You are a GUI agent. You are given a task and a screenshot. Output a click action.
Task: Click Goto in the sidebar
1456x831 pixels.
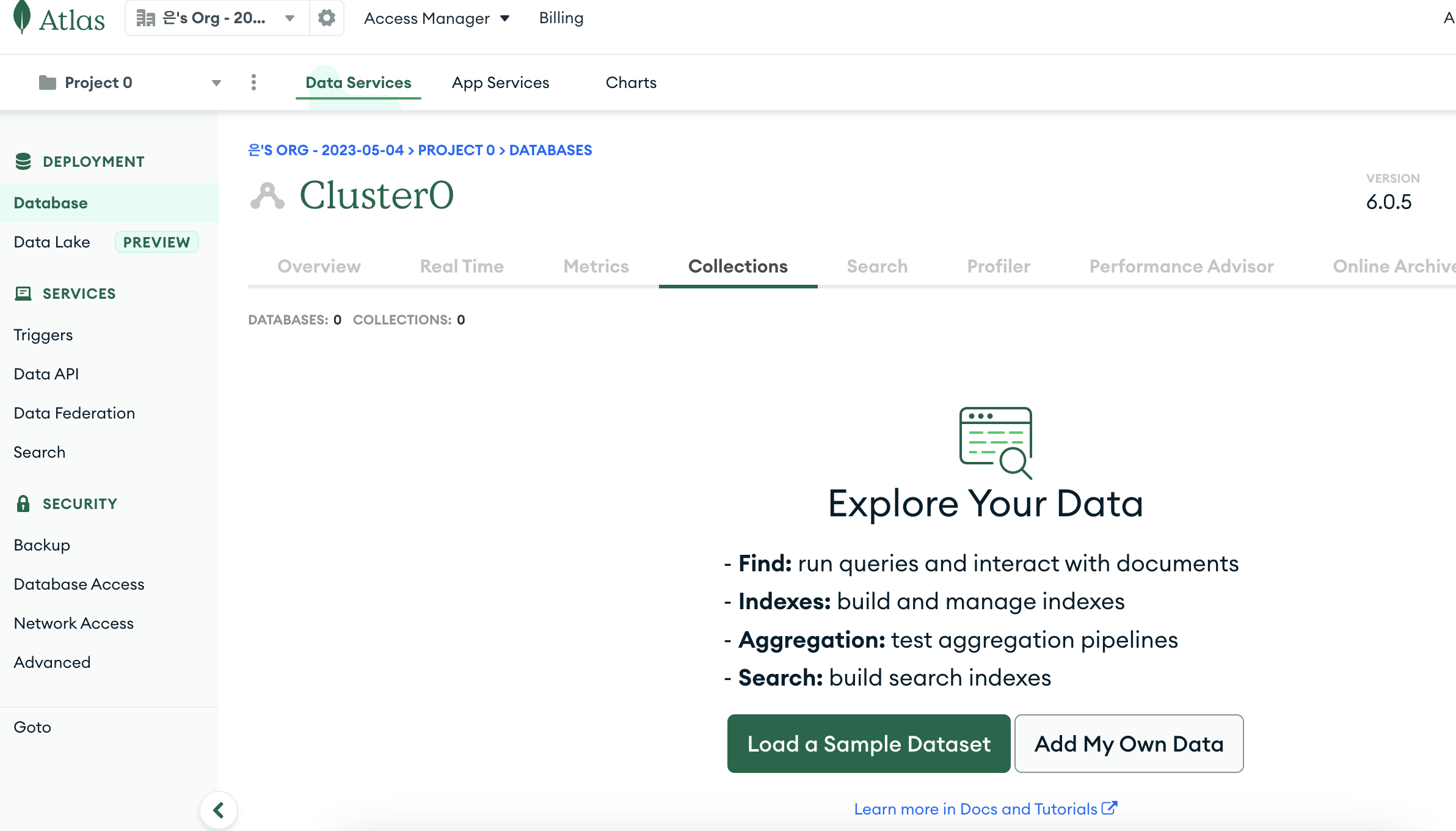[x=32, y=727]
